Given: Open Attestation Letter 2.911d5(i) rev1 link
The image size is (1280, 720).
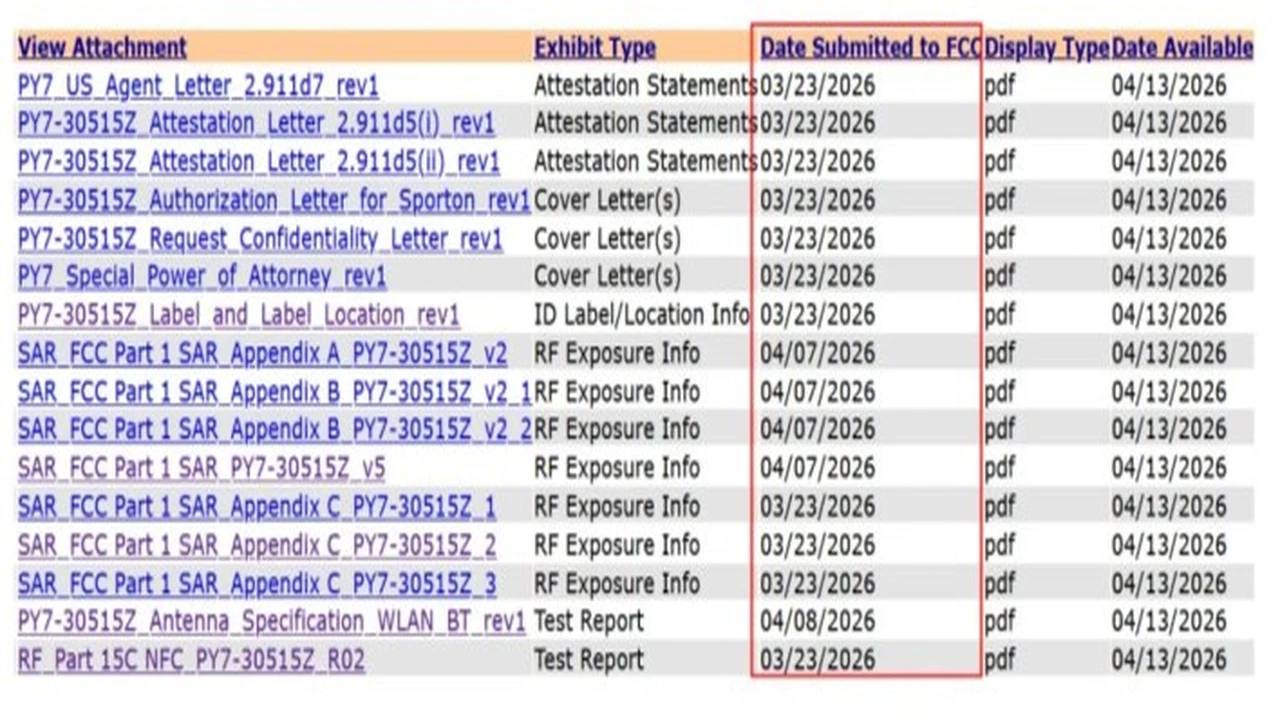Looking at the screenshot, I should tap(256, 124).
